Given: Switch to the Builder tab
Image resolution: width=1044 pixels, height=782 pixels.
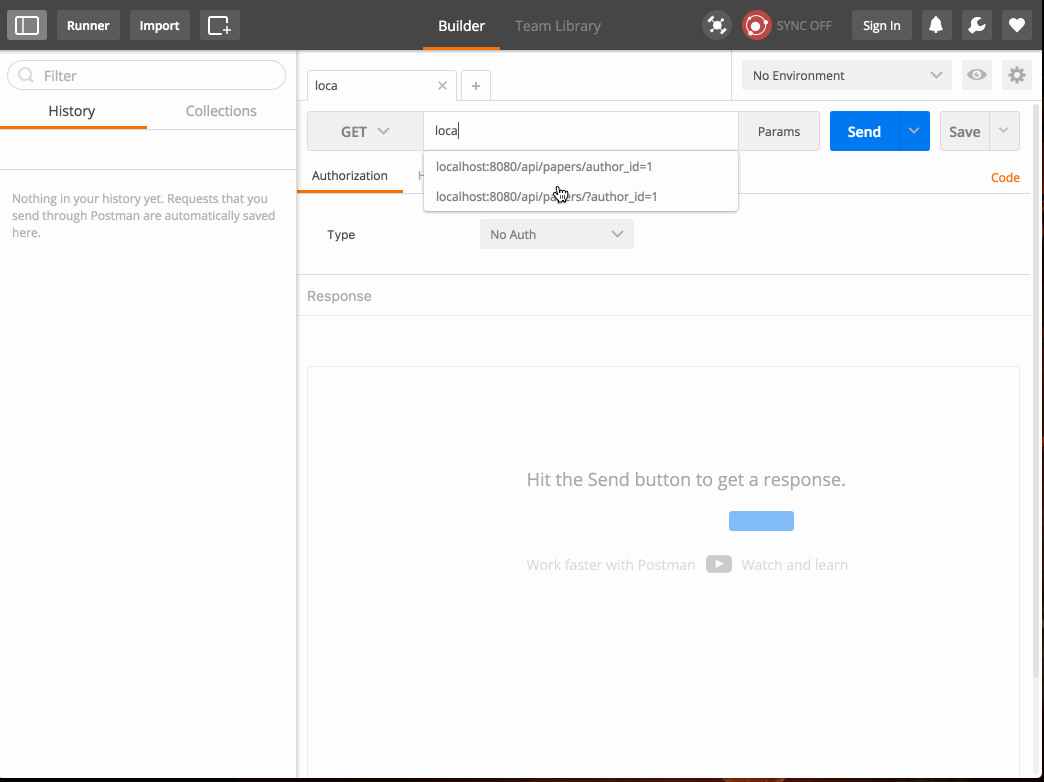Looking at the screenshot, I should (x=461, y=26).
